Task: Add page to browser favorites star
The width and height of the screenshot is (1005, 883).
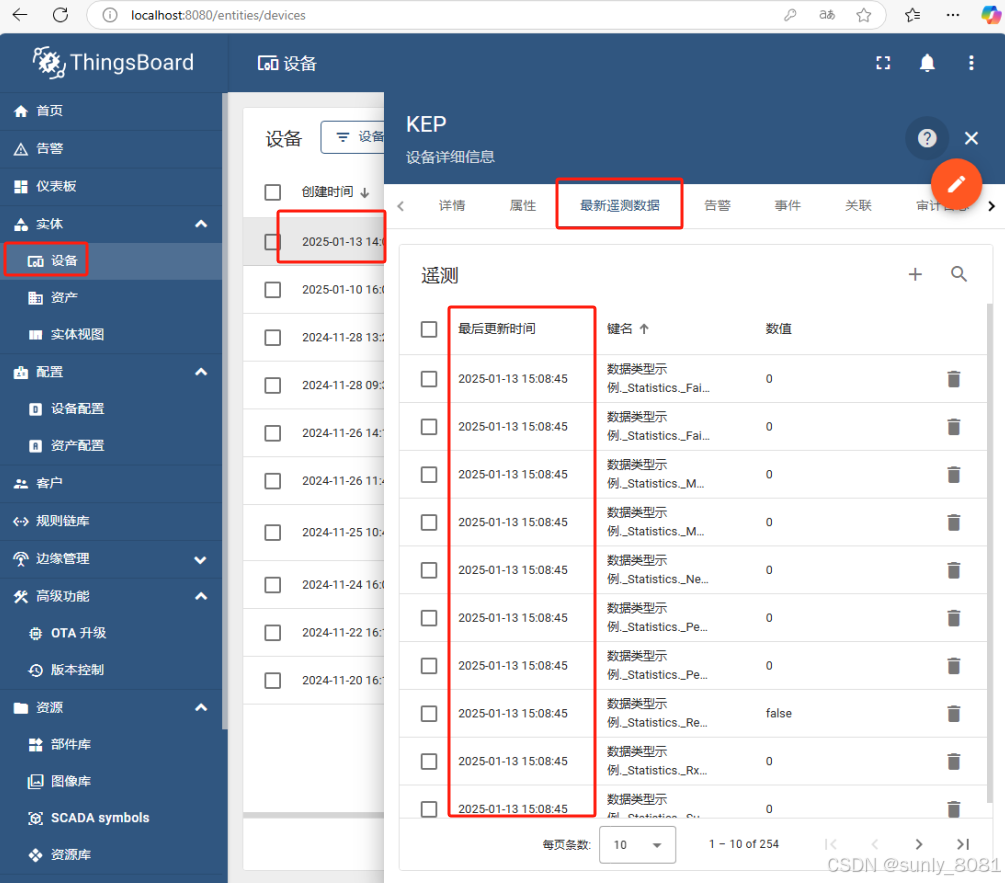Action: [x=863, y=15]
